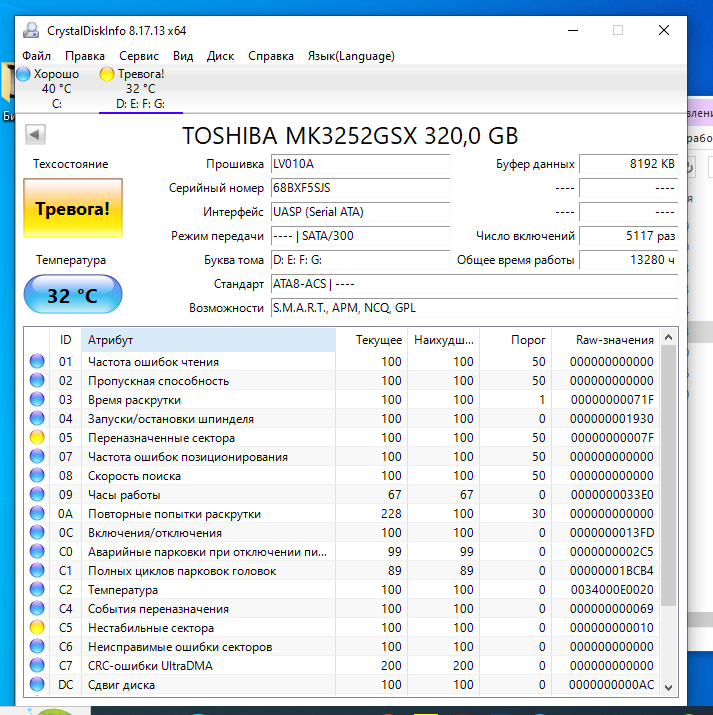Click status circle for attribute C6
This screenshot has width=713, height=715.
coord(37,646)
